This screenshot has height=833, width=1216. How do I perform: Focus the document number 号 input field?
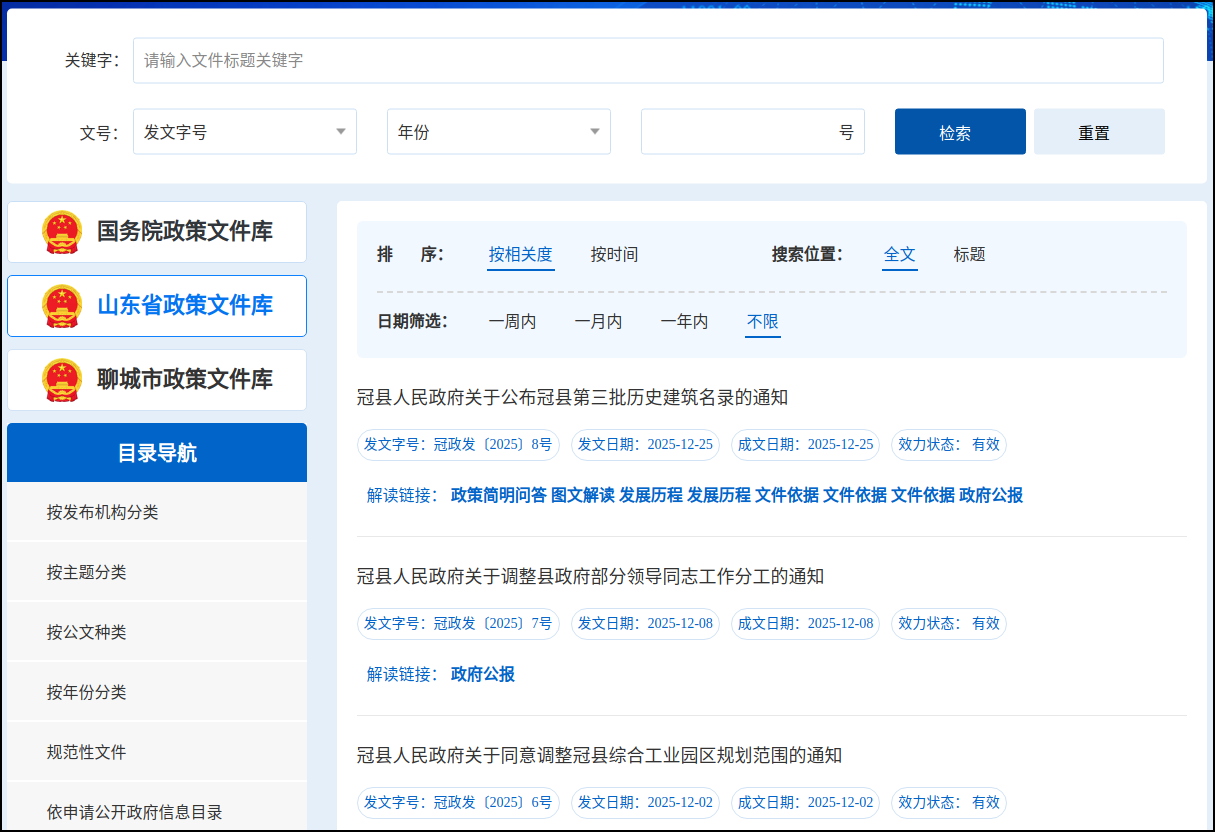coord(753,132)
